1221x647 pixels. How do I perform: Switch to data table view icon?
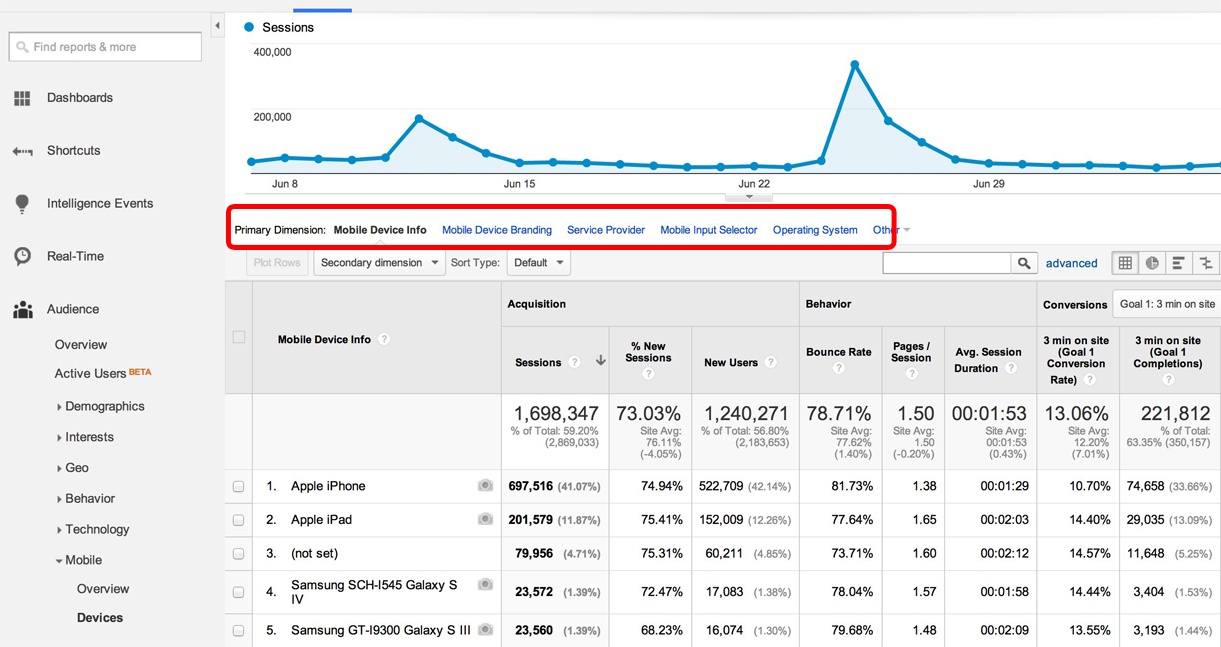coord(1125,263)
